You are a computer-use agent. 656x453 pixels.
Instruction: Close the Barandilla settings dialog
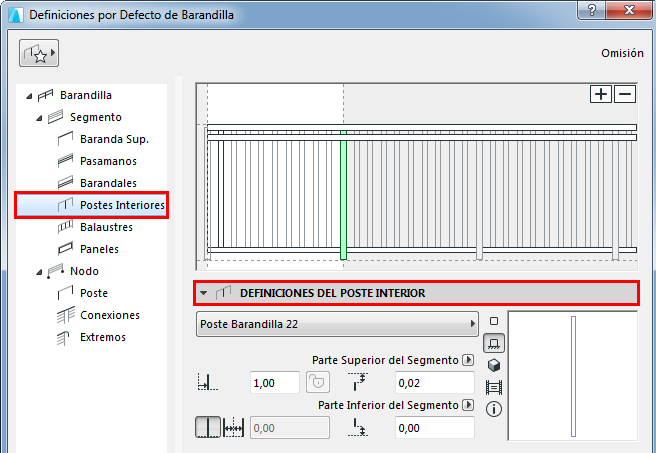[x=629, y=10]
